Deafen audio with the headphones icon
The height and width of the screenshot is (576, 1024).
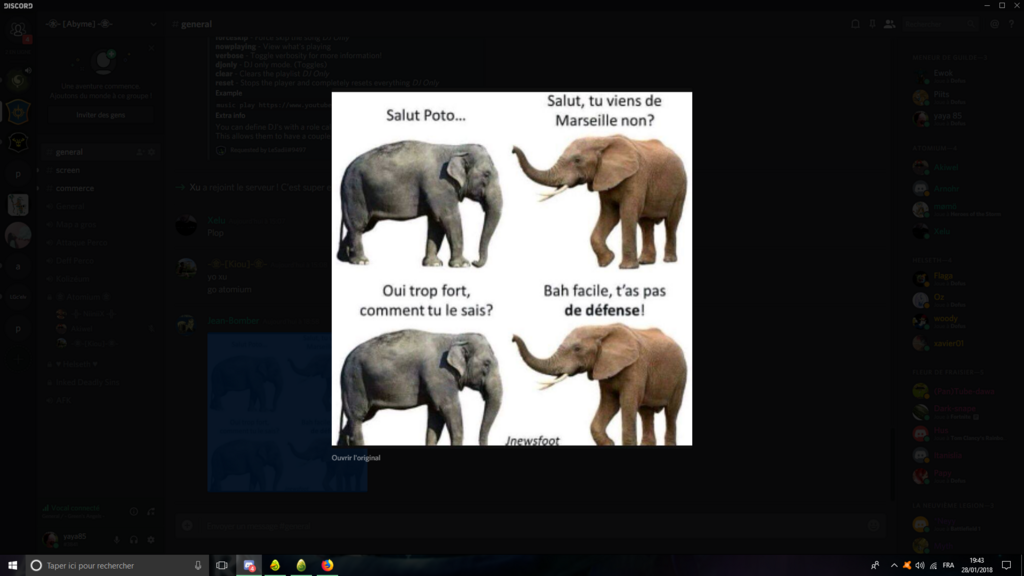click(x=134, y=539)
